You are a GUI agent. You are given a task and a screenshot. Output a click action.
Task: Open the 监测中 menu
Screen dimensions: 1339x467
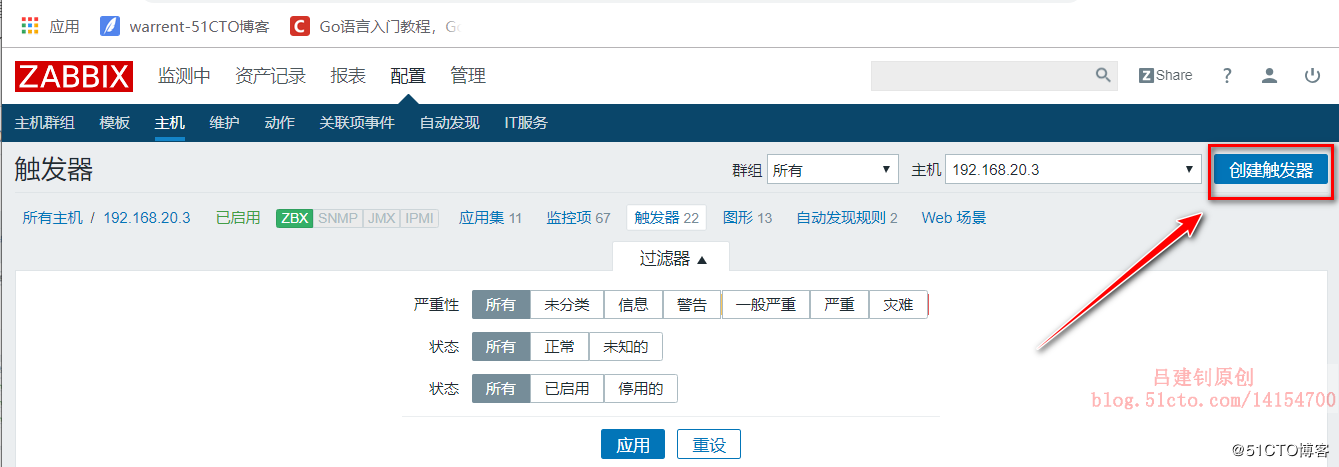(184, 76)
